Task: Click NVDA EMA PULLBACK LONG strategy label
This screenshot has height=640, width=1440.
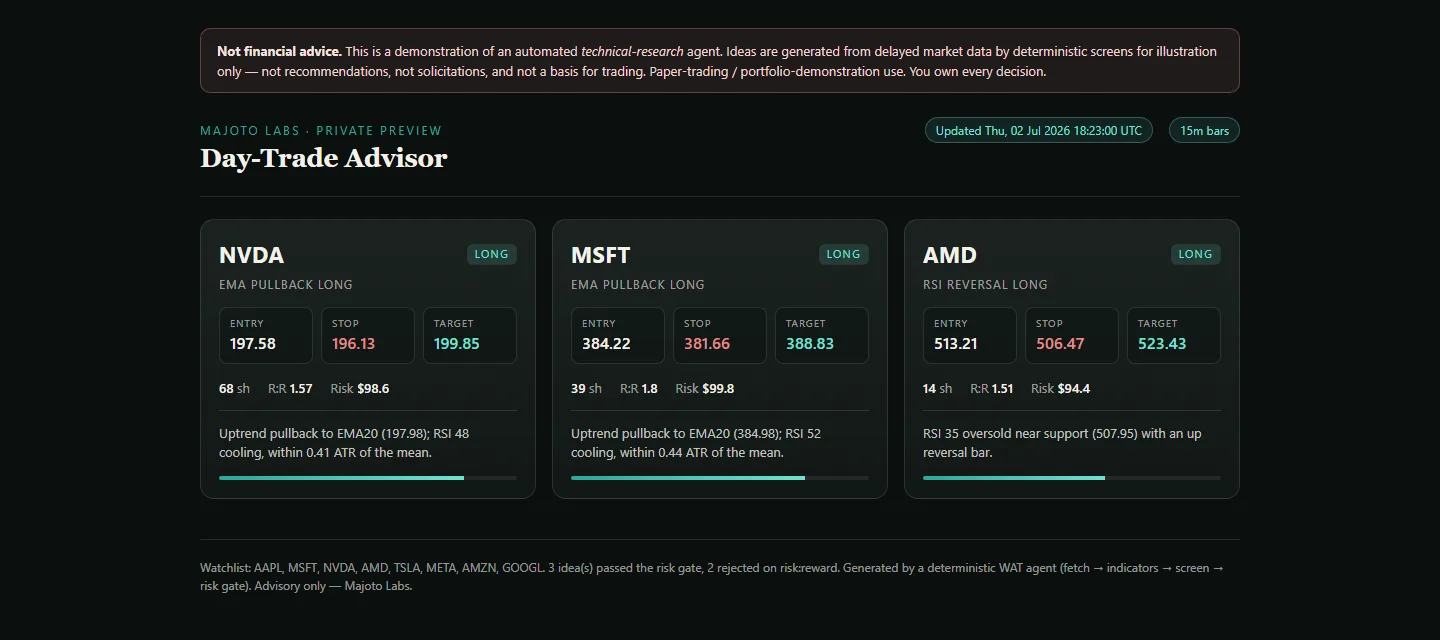Action: click(286, 285)
